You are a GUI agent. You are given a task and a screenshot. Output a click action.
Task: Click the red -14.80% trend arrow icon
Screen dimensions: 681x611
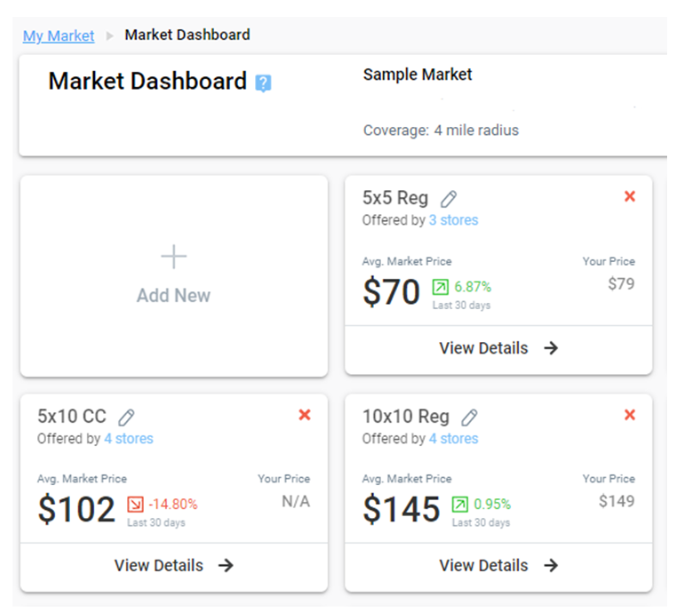[x=135, y=504]
